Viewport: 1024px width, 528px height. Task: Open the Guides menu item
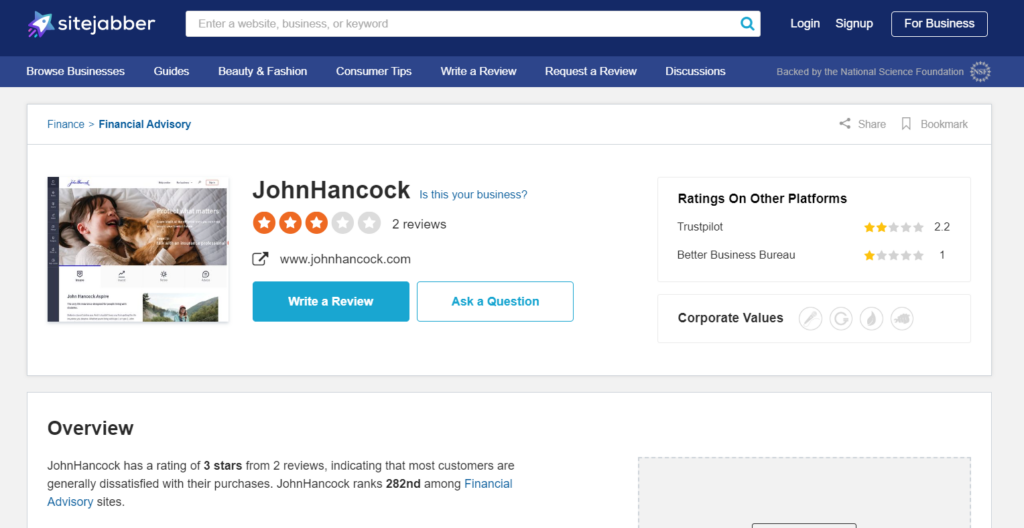point(171,71)
